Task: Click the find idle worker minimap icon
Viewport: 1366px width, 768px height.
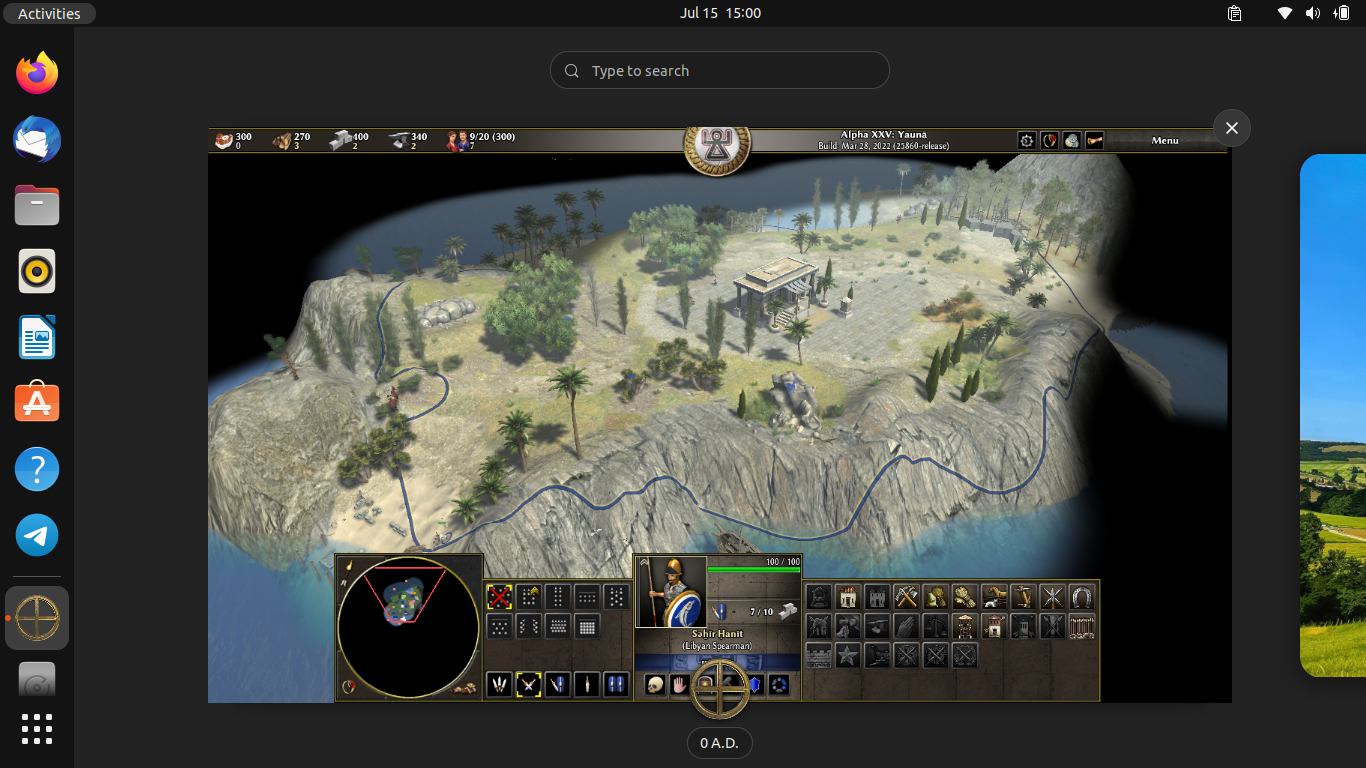Action: click(x=465, y=687)
